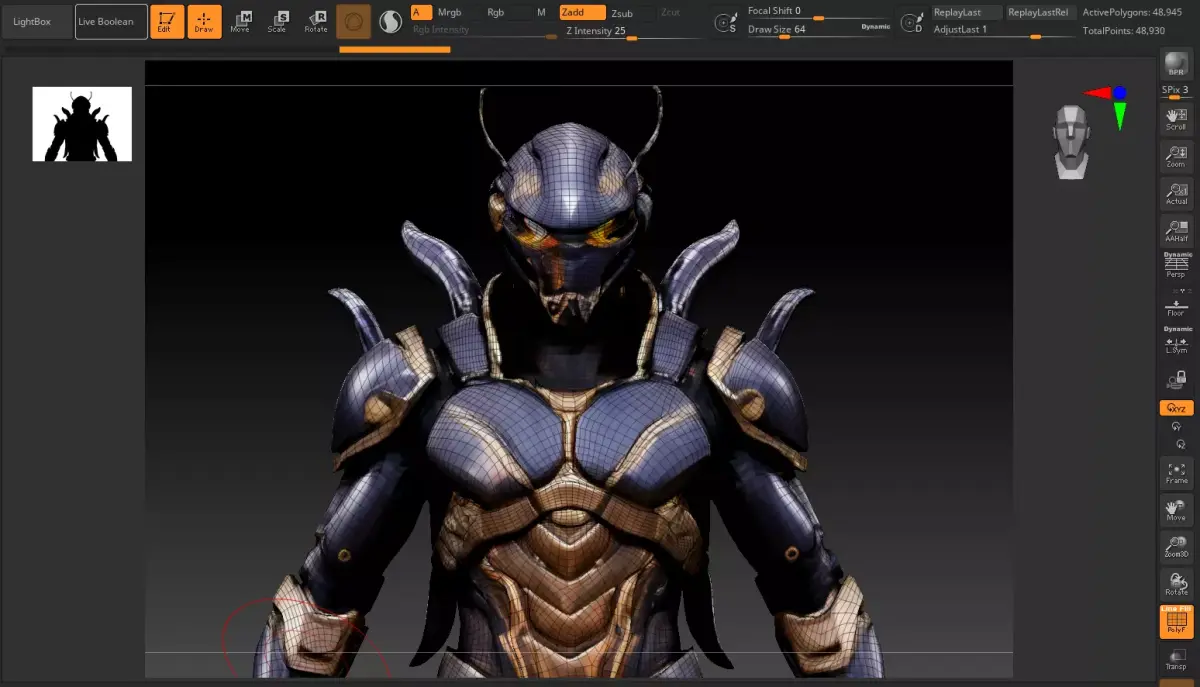Toggle Zadd sculpt mode
Image resolution: width=1200 pixels, height=687 pixels.
click(583, 13)
